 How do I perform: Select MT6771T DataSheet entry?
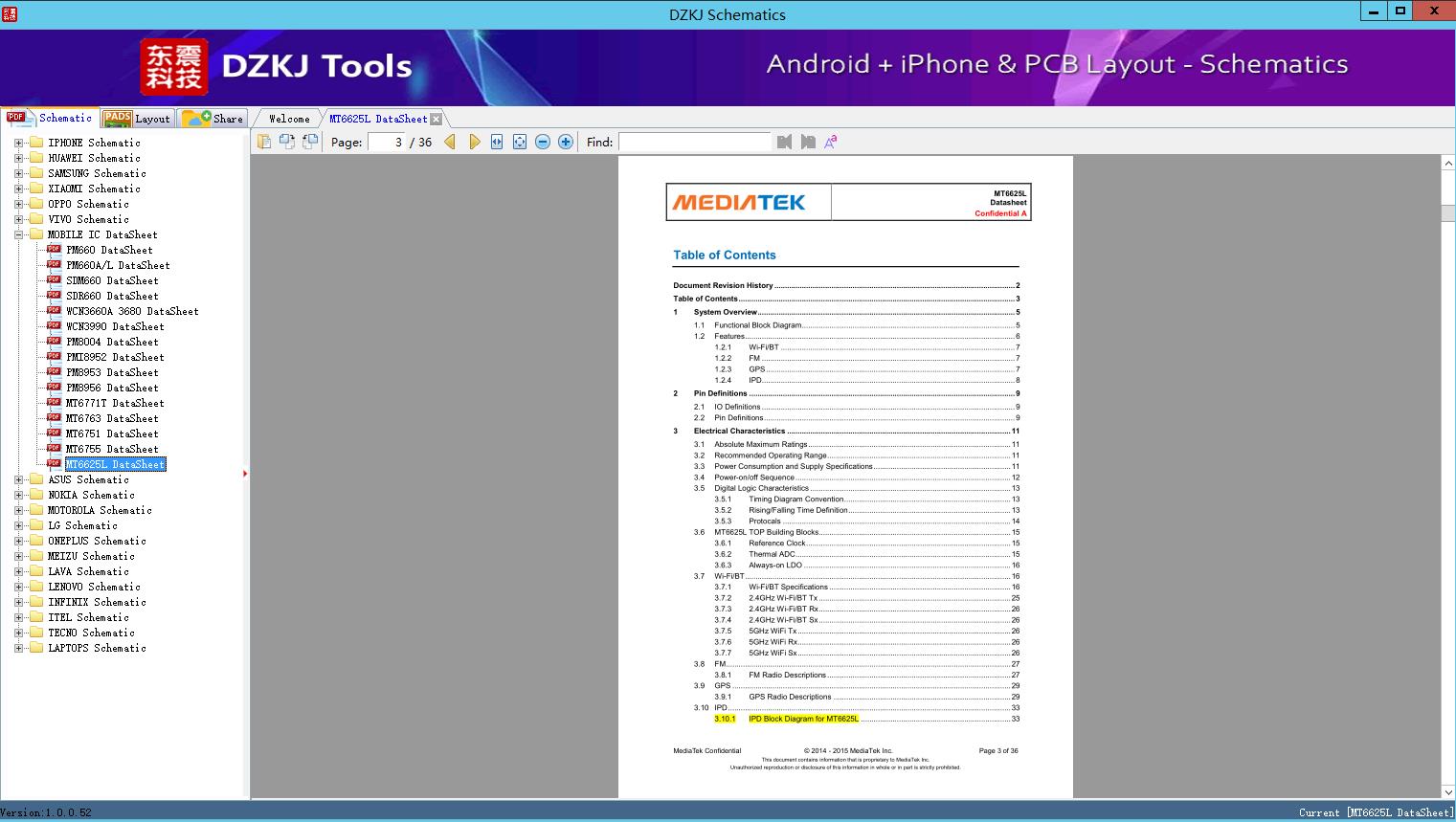115,403
